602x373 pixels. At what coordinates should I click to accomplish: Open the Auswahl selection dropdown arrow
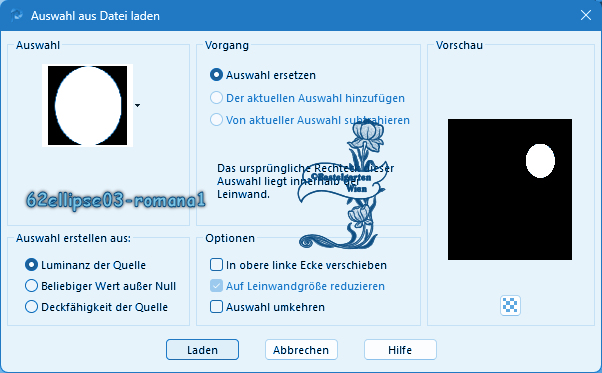[137, 105]
